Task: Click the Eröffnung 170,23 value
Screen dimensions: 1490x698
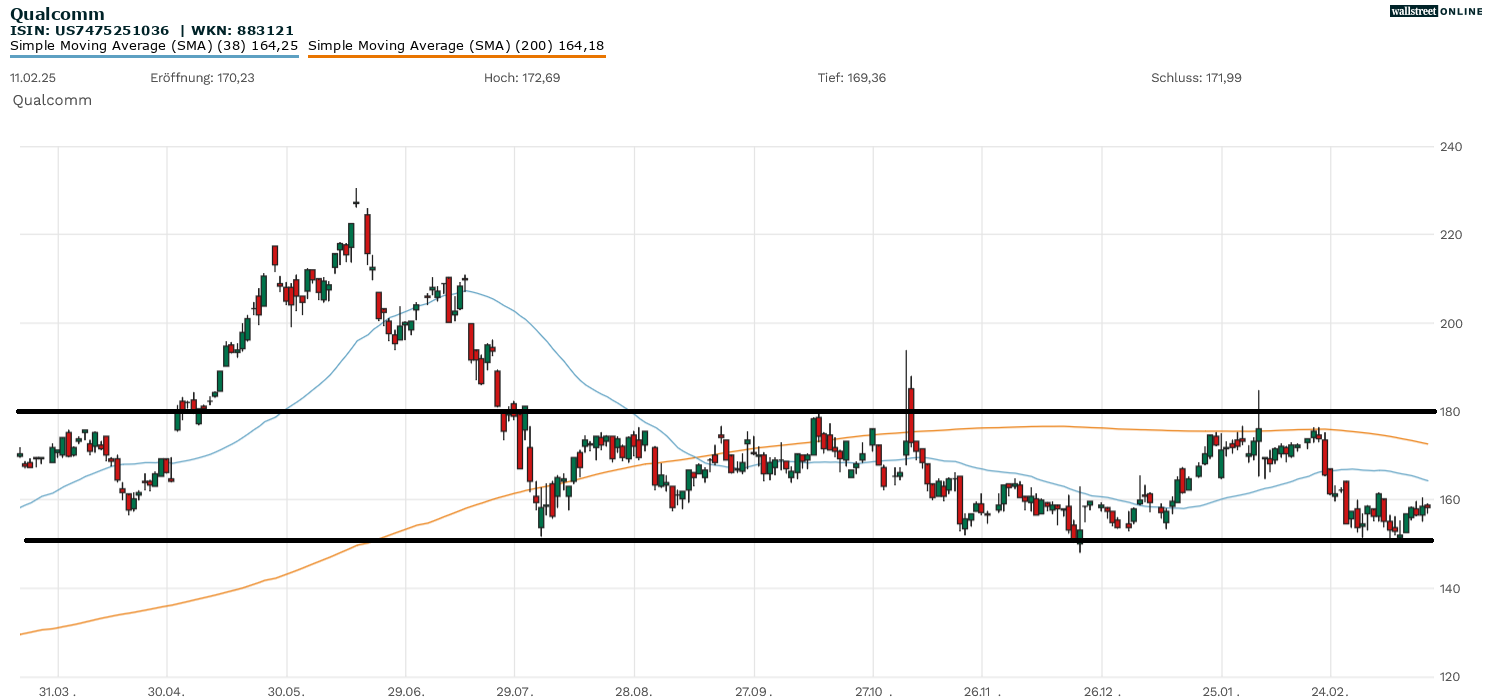Action: coord(202,78)
